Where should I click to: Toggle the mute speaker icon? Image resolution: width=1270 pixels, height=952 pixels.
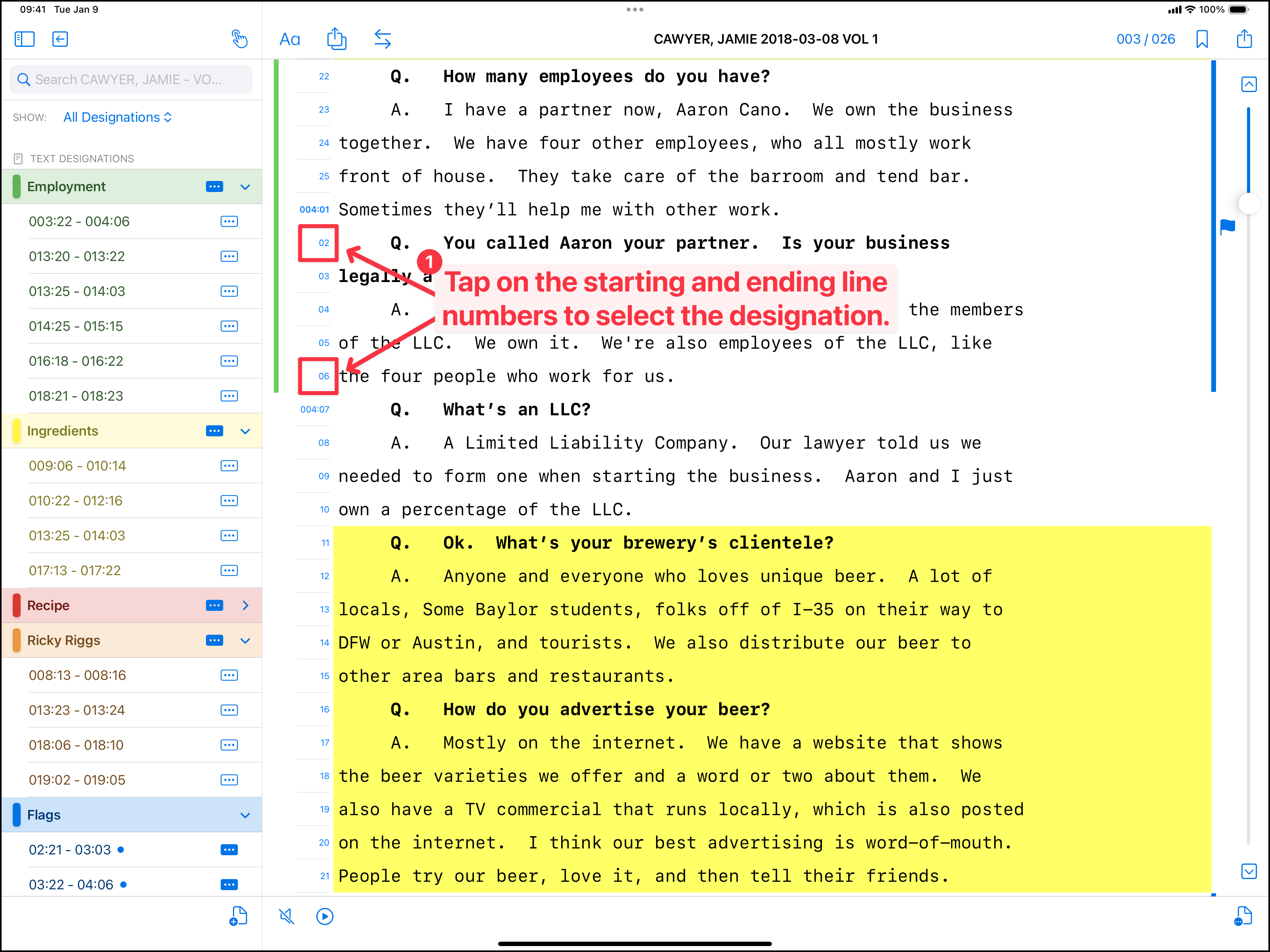click(287, 916)
